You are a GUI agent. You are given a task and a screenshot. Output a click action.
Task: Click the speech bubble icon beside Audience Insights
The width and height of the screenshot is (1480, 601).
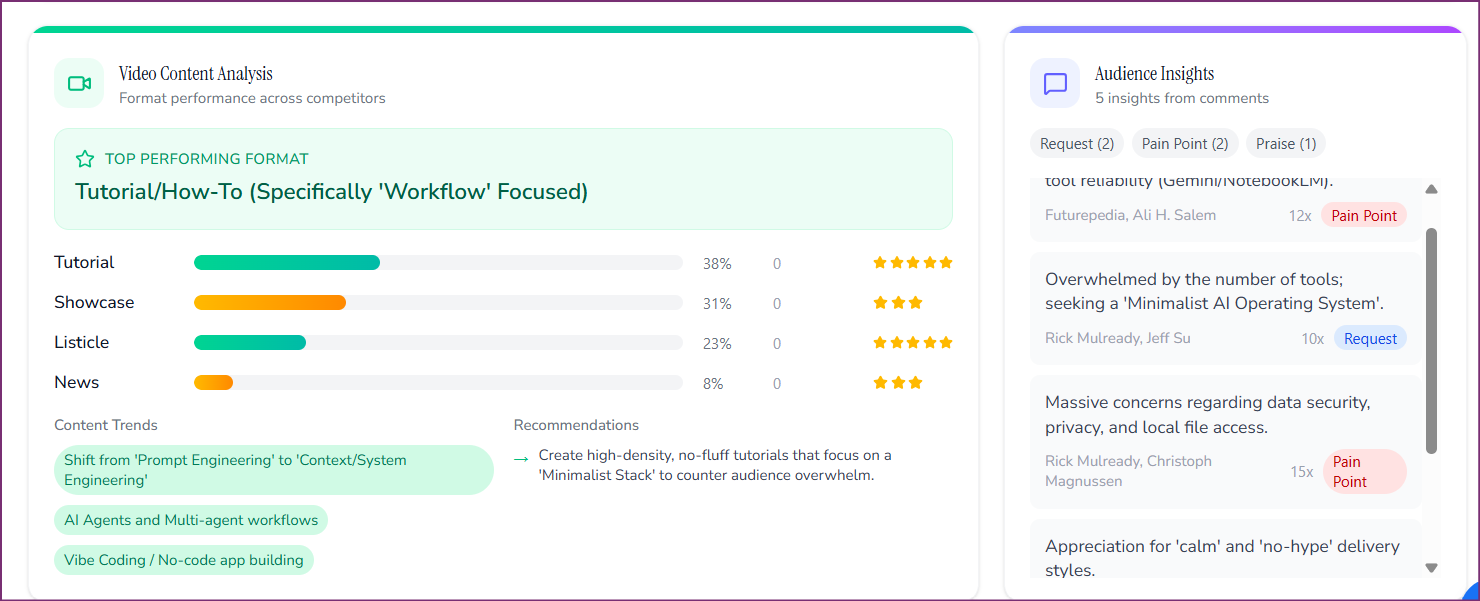(1054, 83)
